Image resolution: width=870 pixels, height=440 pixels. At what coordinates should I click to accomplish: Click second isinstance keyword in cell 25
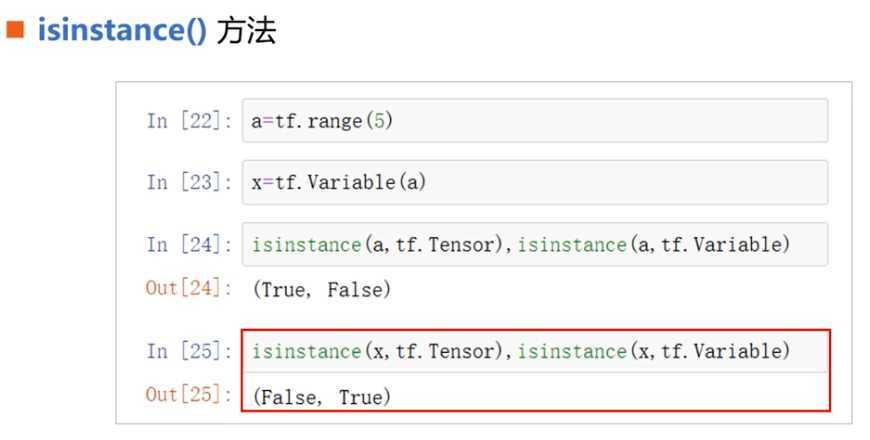pos(572,351)
